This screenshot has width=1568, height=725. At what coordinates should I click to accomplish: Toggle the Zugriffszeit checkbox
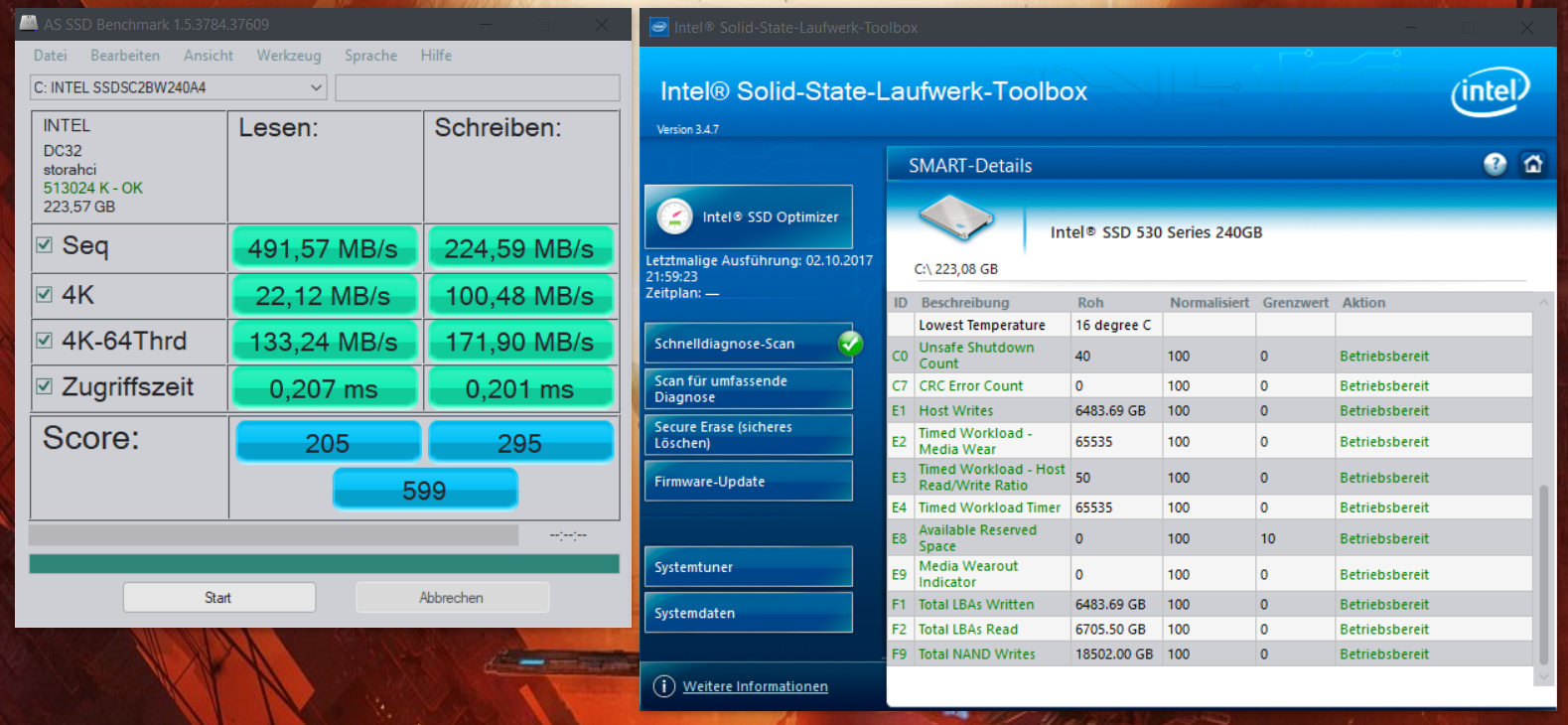pos(44,386)
